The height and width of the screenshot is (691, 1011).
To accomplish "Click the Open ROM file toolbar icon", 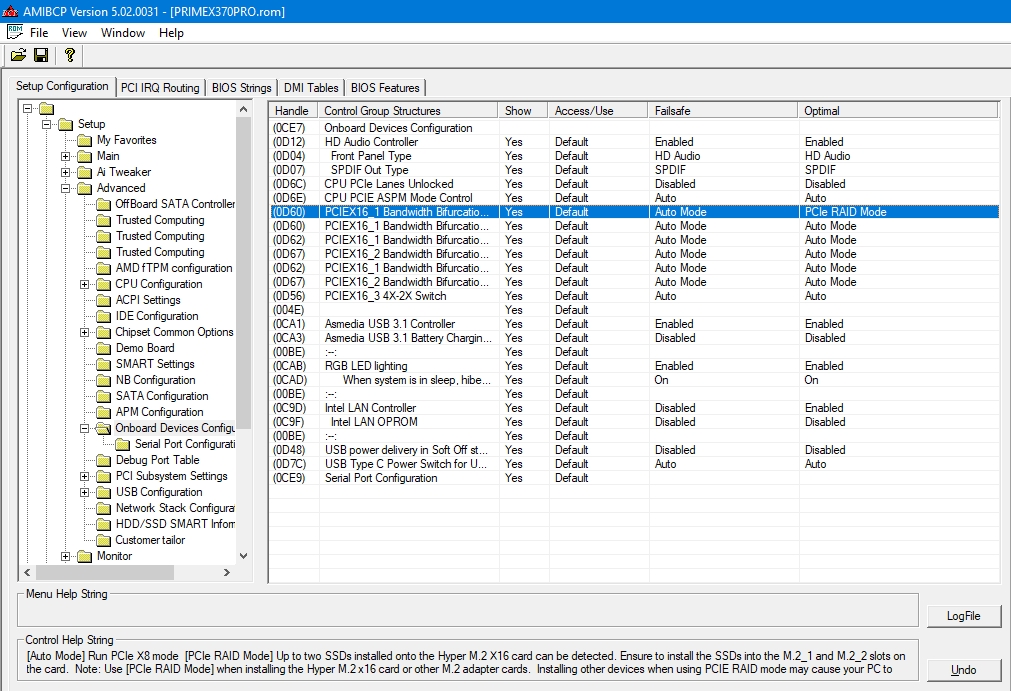I will click(x=18, y=55).
